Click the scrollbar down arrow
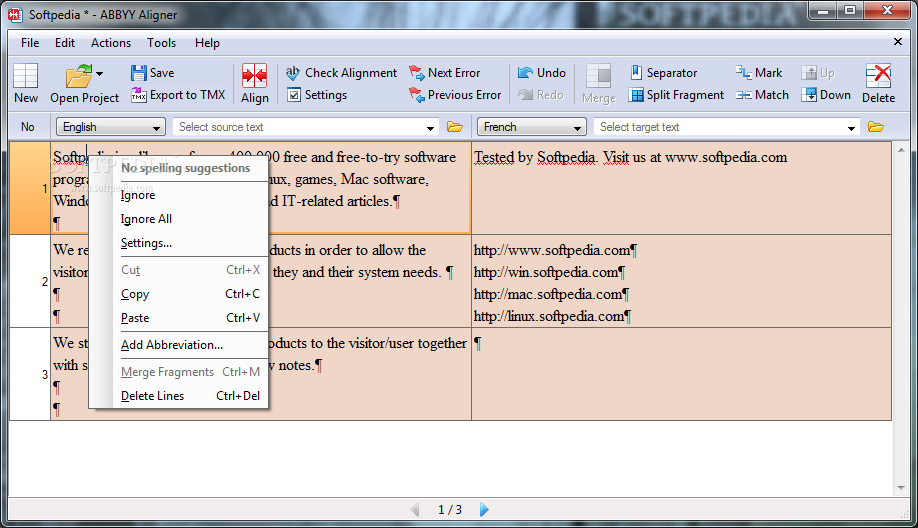918x528 pixels. (x=900, y=488)
